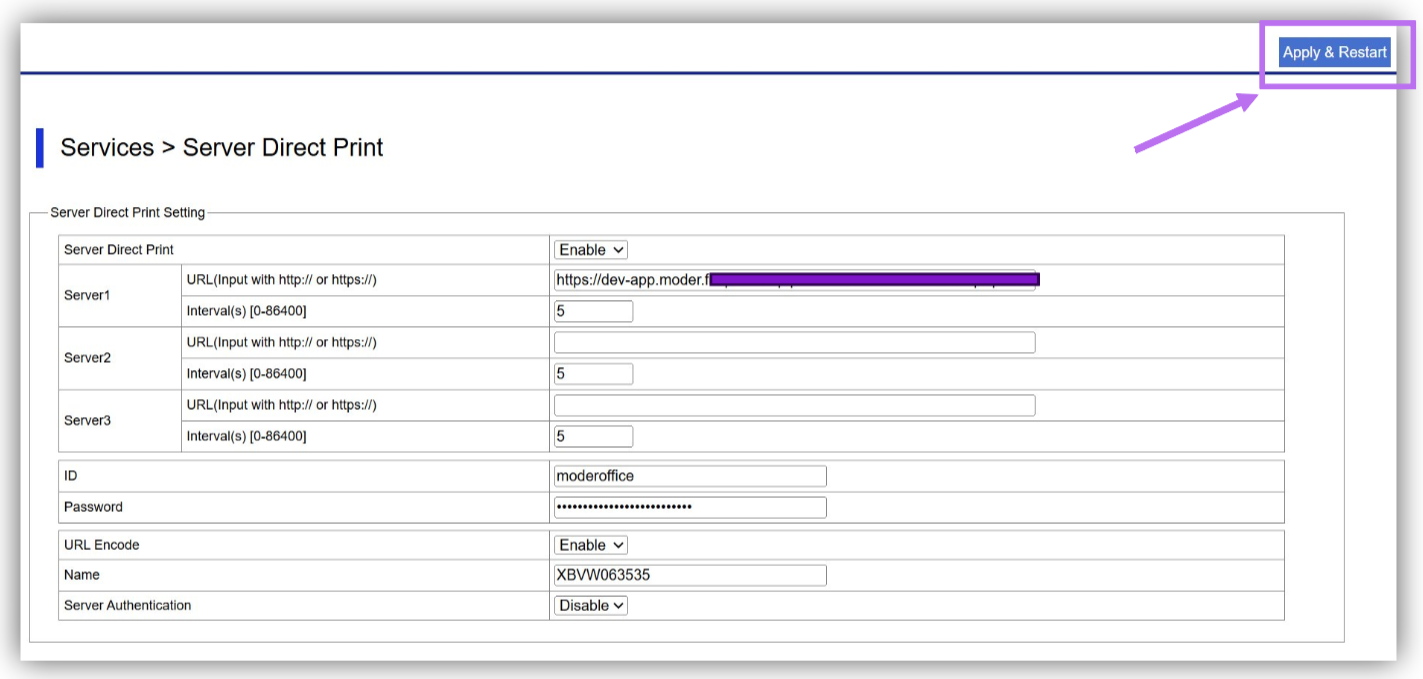Open the URL Encode dropdown
1423x679 pixels.
click(x=591, y=545)
